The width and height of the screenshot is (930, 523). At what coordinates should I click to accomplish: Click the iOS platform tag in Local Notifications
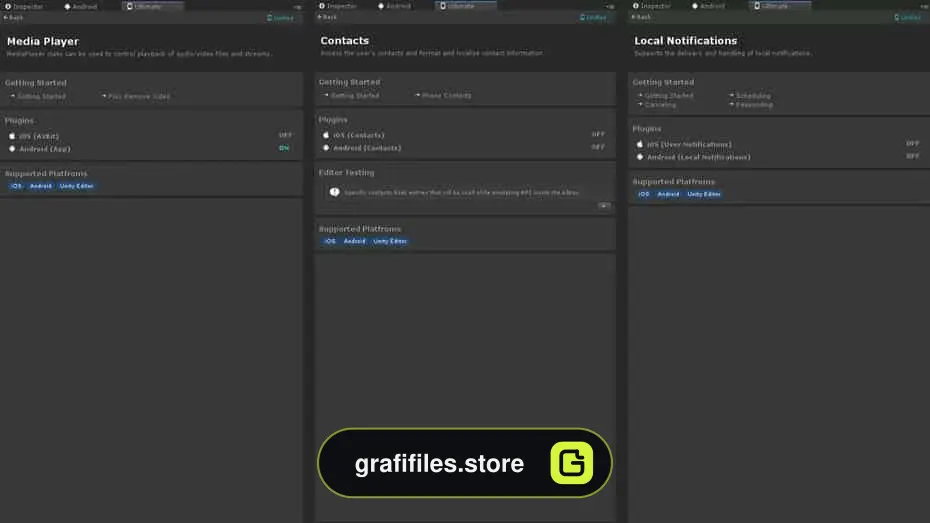644,194
